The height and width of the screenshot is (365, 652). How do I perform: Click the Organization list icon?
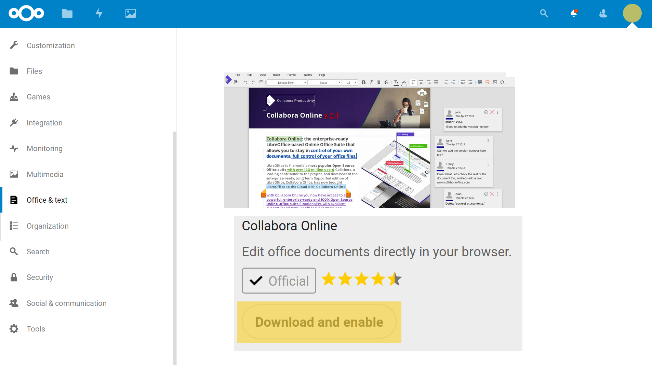(x=14, y=226)
